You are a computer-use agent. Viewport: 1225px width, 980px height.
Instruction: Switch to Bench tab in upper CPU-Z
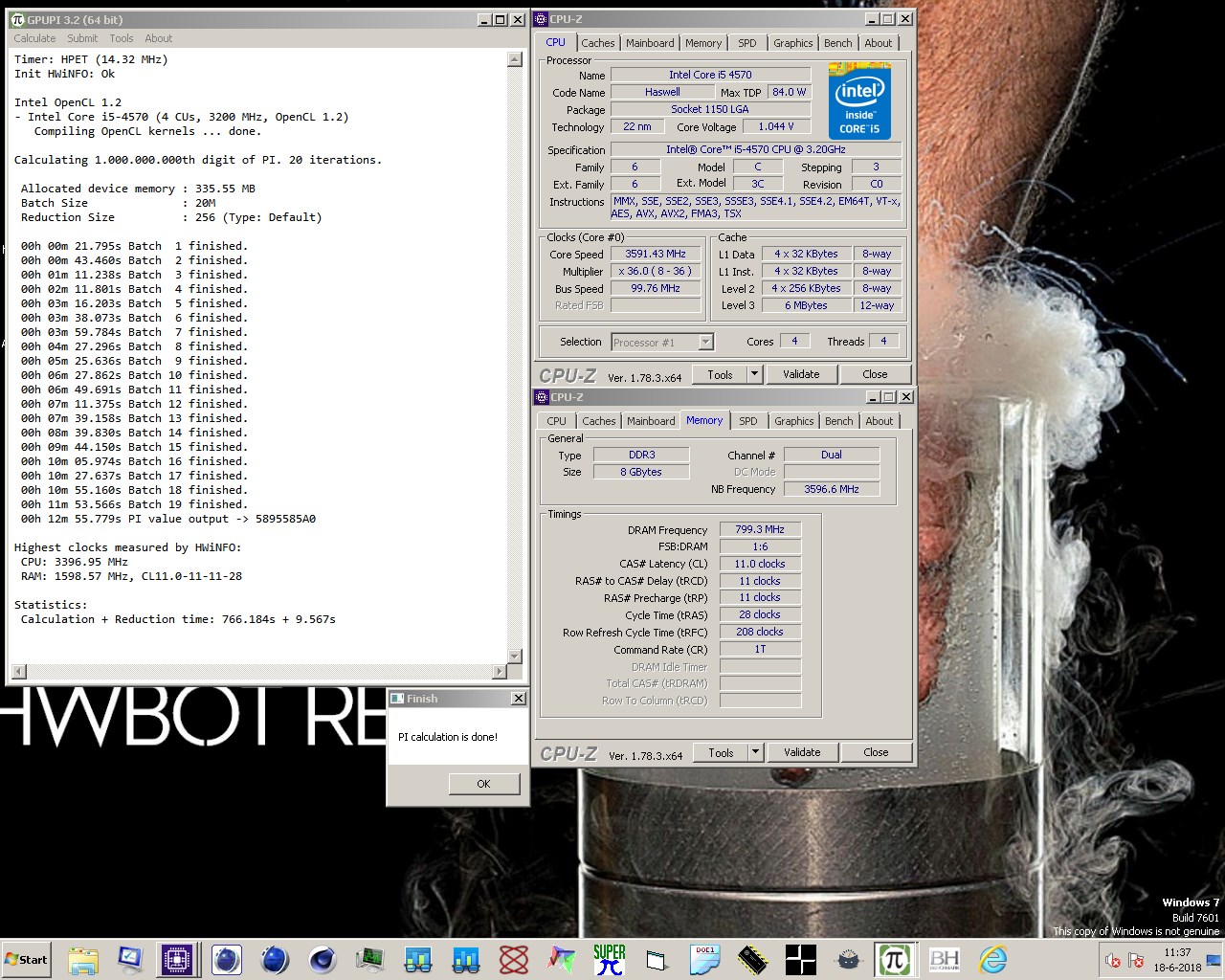click(838, 43)
